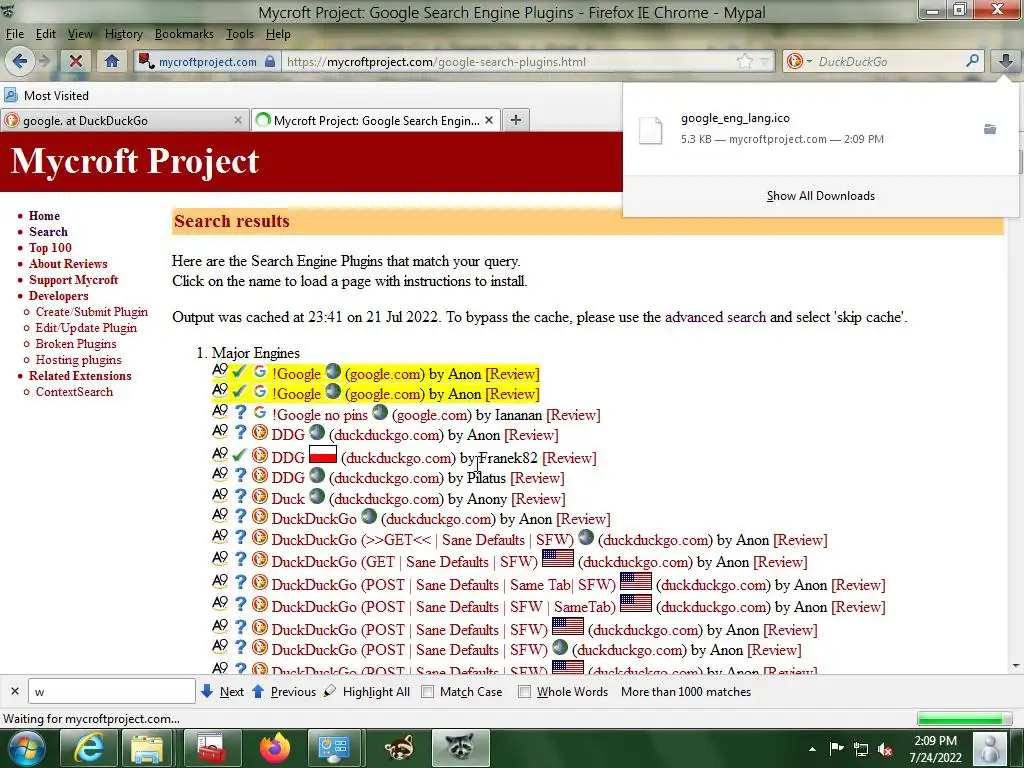Open the Hosting plugins link
The height and width of the screenshot is (768, 1024).
tap(78, 360)
